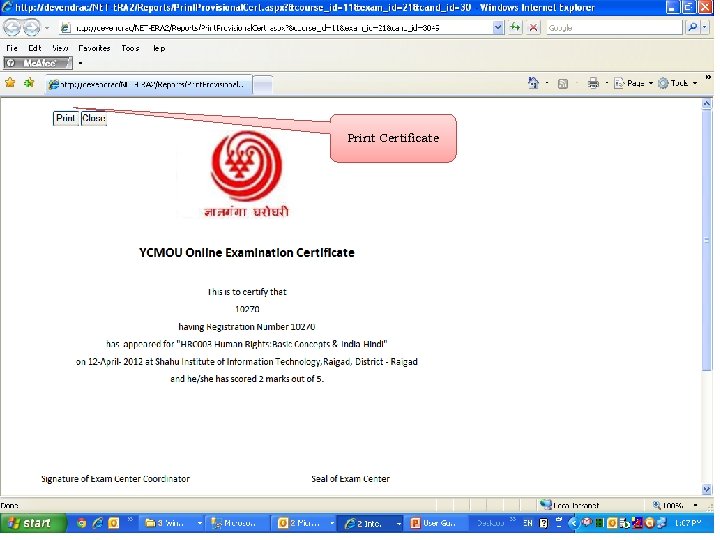This screenshot has width=720, height=540.
Task: Open the Outlook taskbar group
Action: pos(304,523)
